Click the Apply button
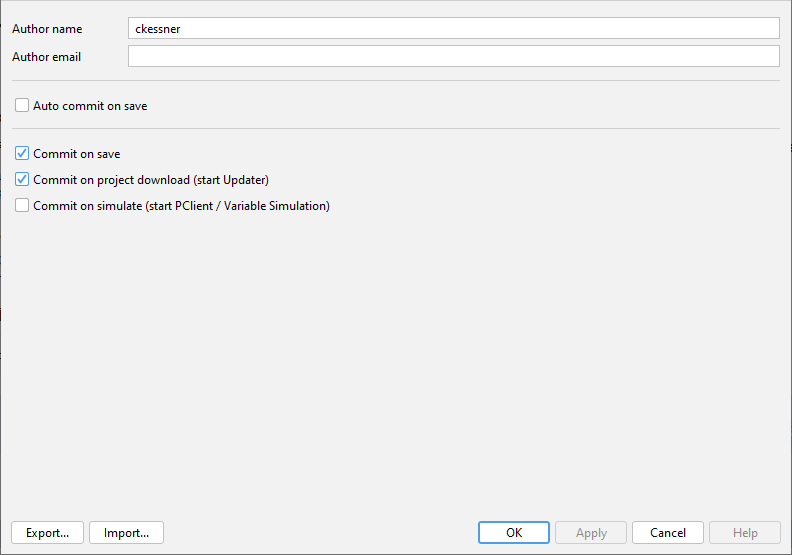 point(591,533)
